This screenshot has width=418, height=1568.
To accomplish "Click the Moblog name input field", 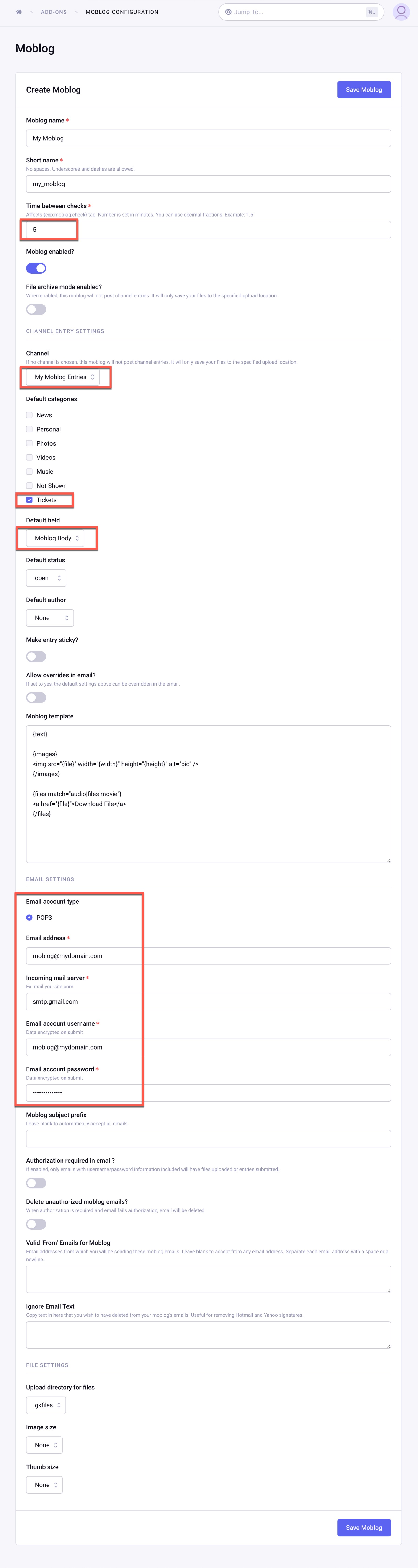I will pos(208,138).
